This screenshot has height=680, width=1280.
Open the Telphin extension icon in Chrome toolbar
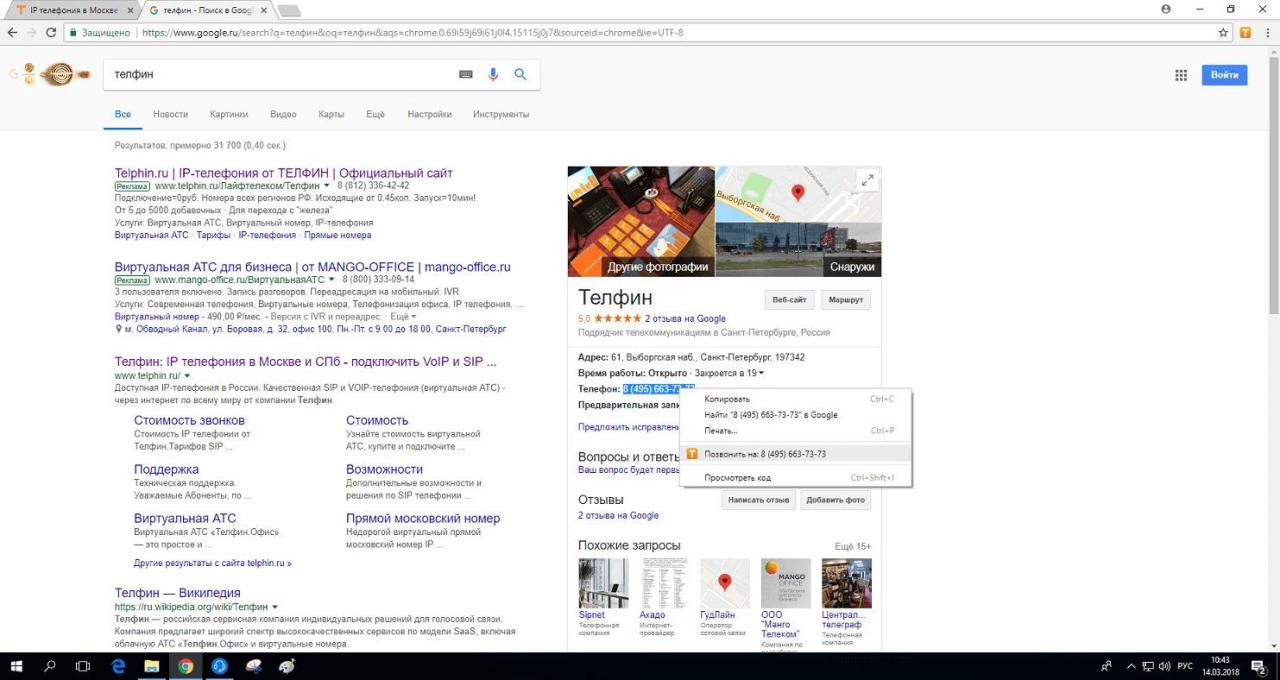(x=1246, y=33)
